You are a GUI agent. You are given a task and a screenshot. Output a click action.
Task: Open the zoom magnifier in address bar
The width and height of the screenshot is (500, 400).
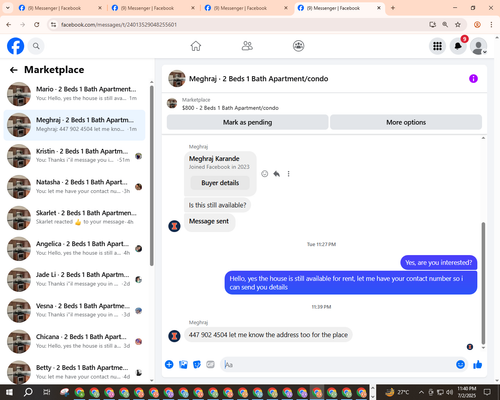tap(445, 25)
